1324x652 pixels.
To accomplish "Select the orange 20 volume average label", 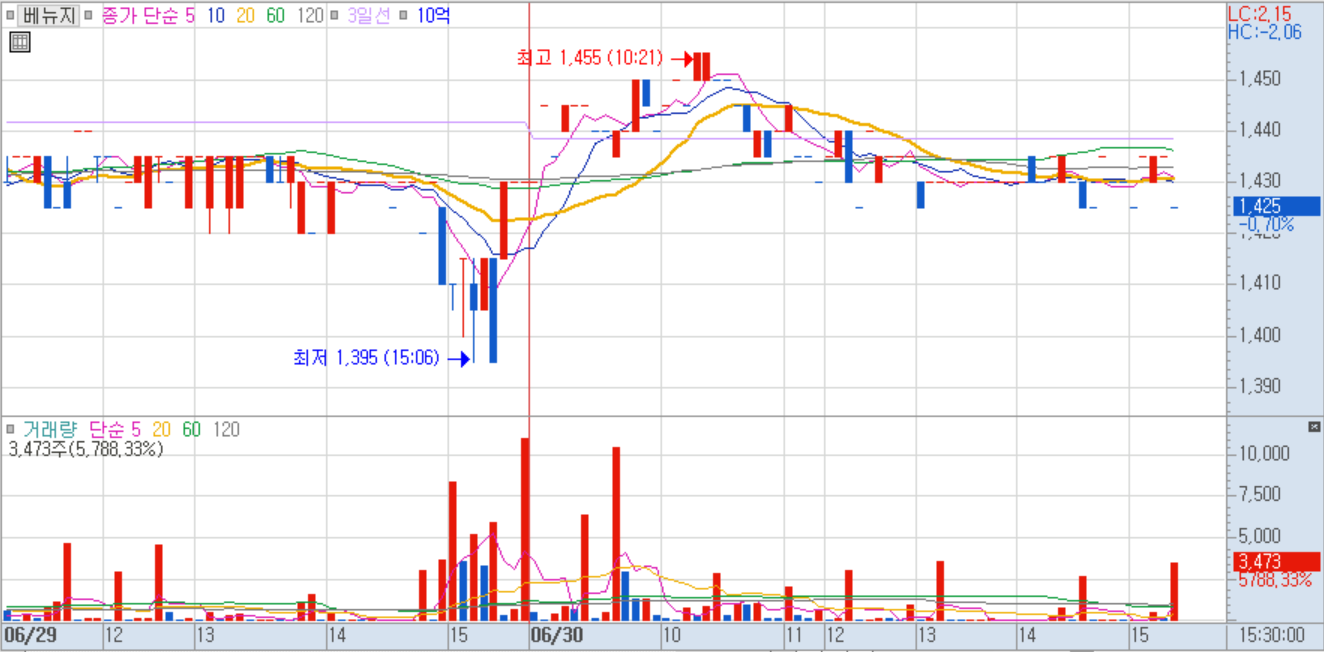I will [x=162, y=429].
